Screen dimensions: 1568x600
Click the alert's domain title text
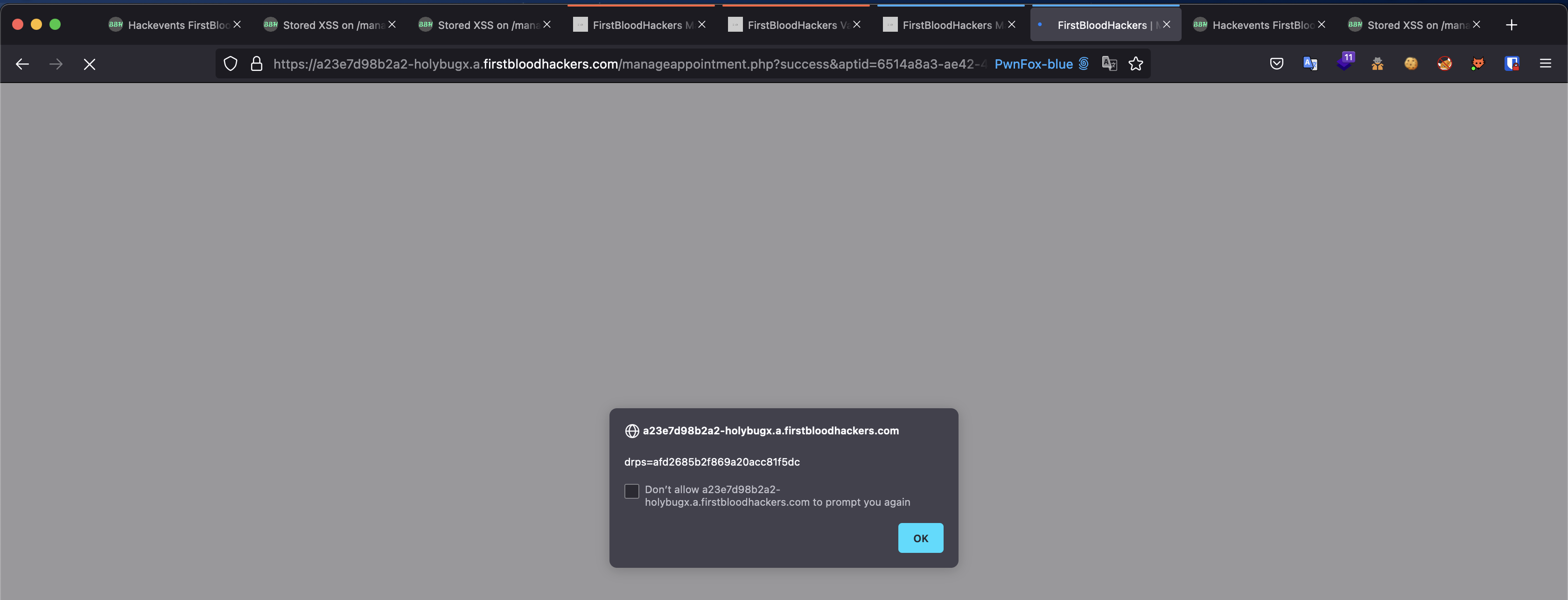click(770, 431)
